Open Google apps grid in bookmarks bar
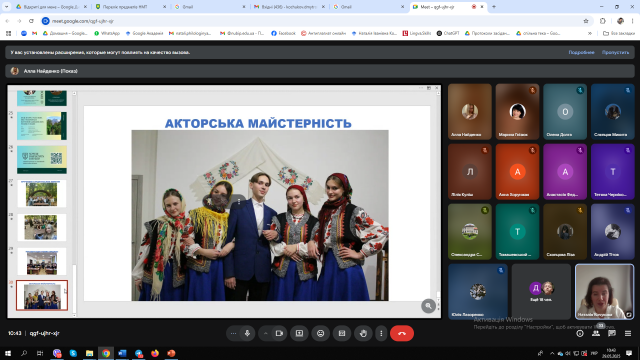Image resolution: width=640 pixels, height=360 pixels. (x=8, y=33)
